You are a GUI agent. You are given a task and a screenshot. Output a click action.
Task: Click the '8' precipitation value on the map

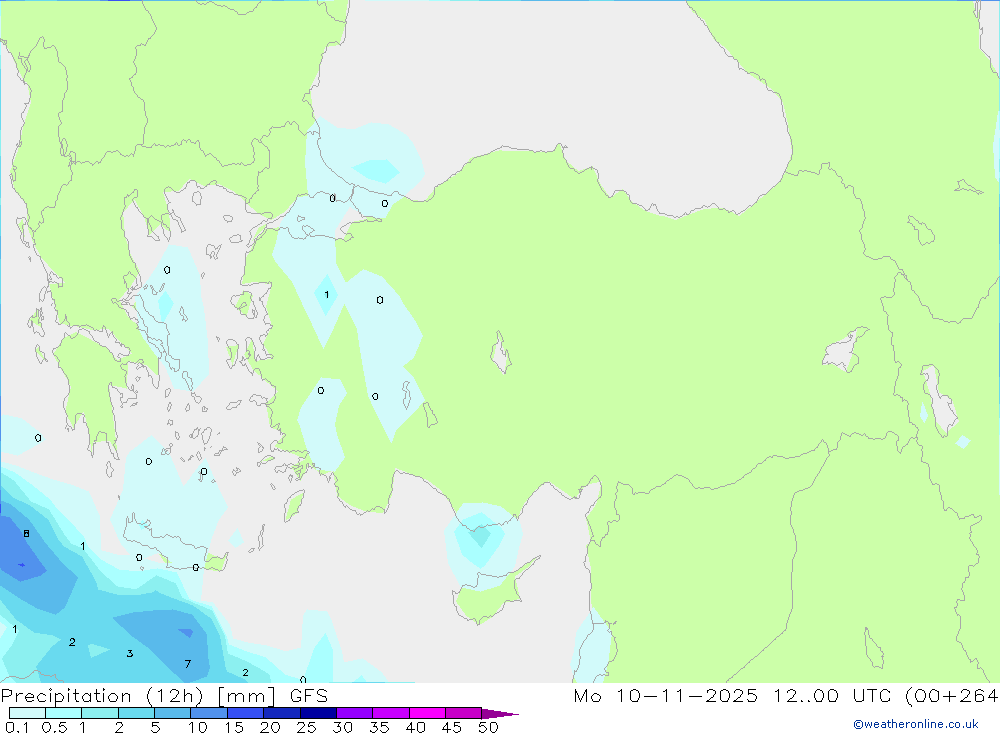(26, 533)
